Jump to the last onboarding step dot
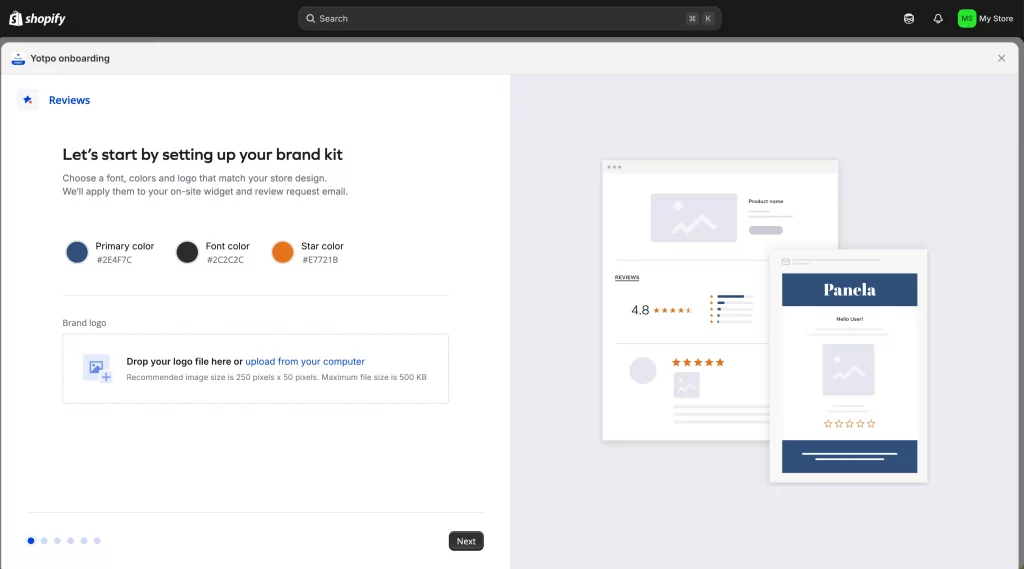This screenshot has width=1024, height=569. click(97, 541)
